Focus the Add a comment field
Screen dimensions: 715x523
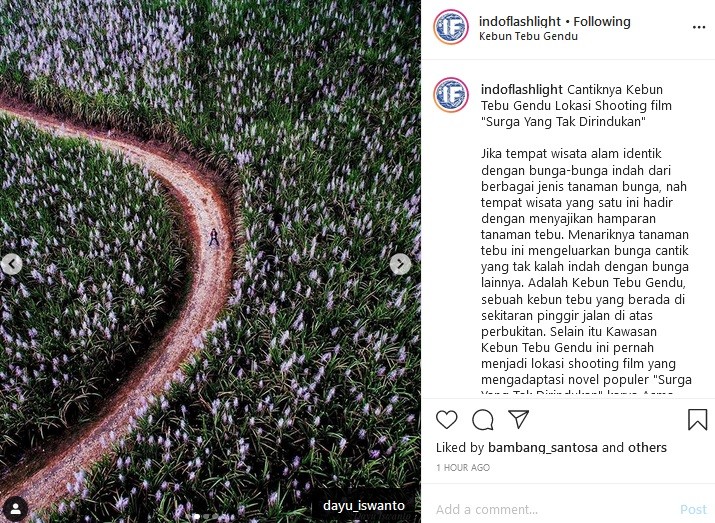[x=554, y=509]
